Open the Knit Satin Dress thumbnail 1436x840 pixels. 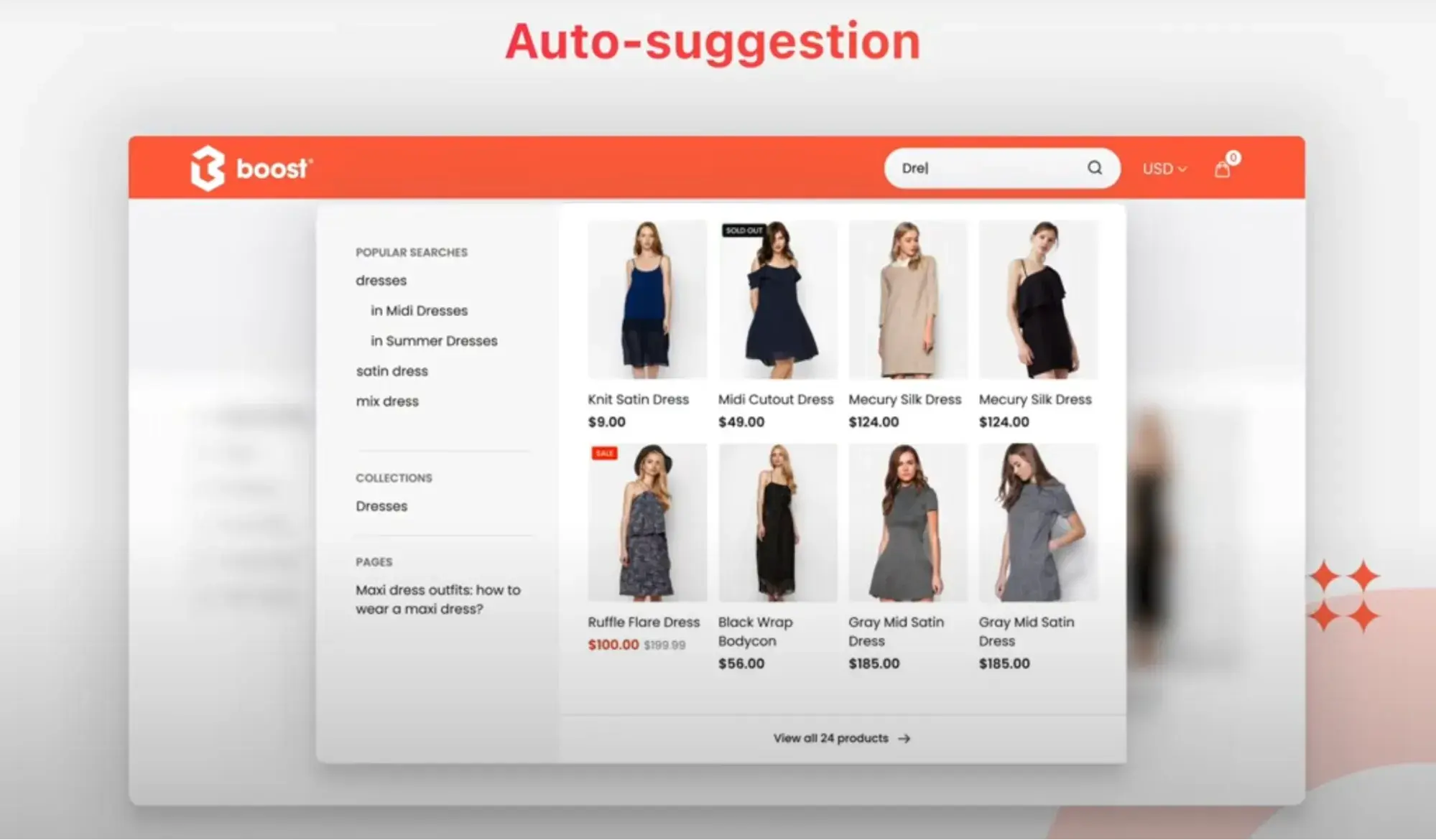pos(647,299)
